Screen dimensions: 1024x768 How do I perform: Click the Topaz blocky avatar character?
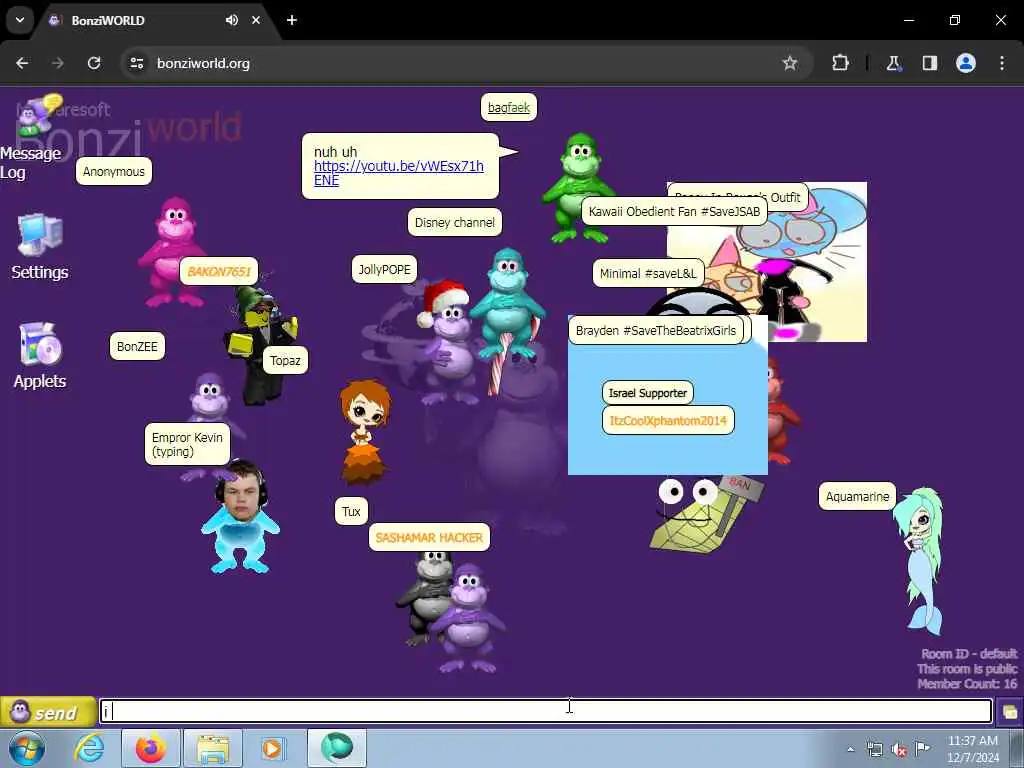click(x=260, y=346)
